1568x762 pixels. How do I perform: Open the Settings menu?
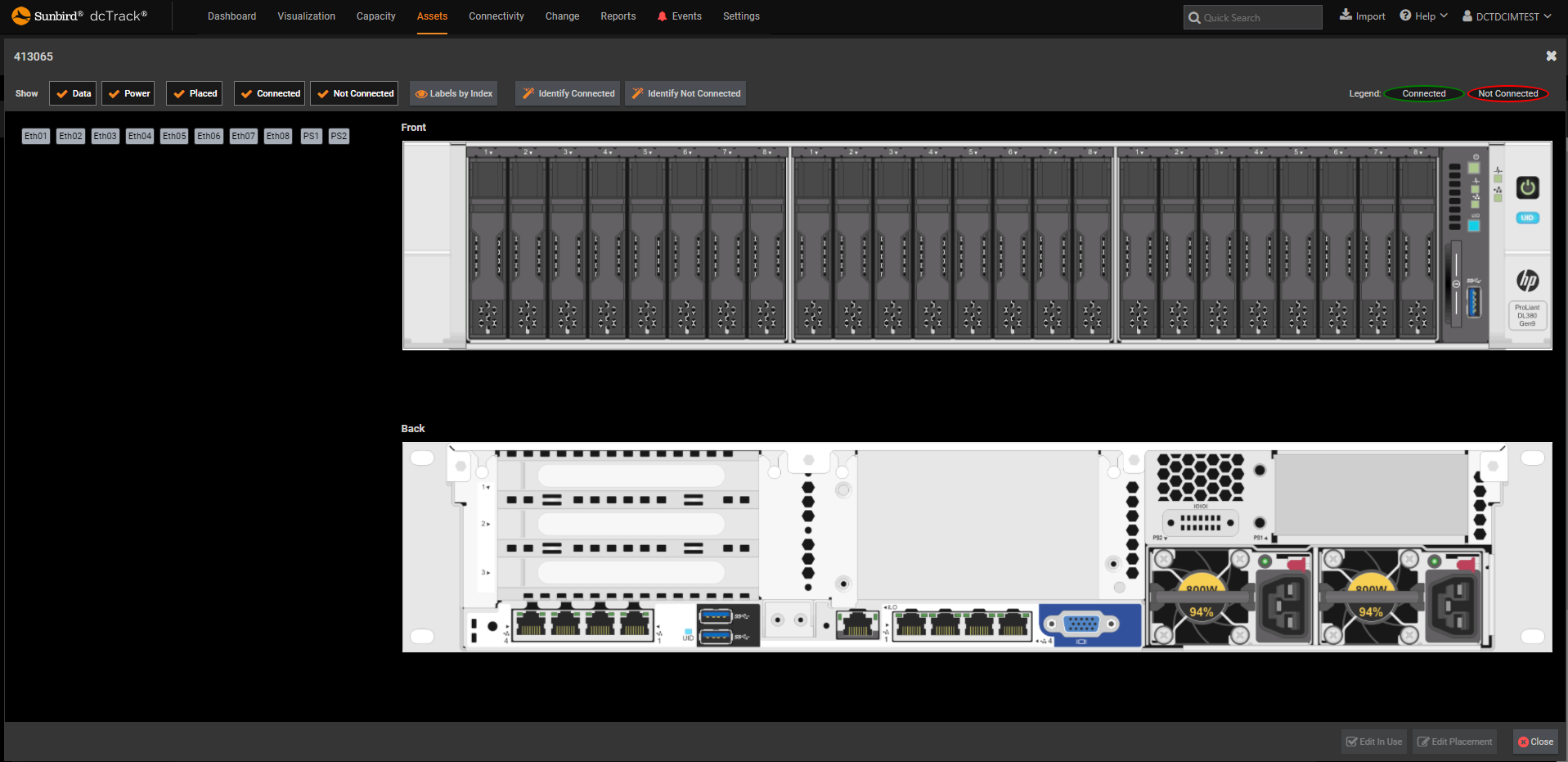(741, 16)
